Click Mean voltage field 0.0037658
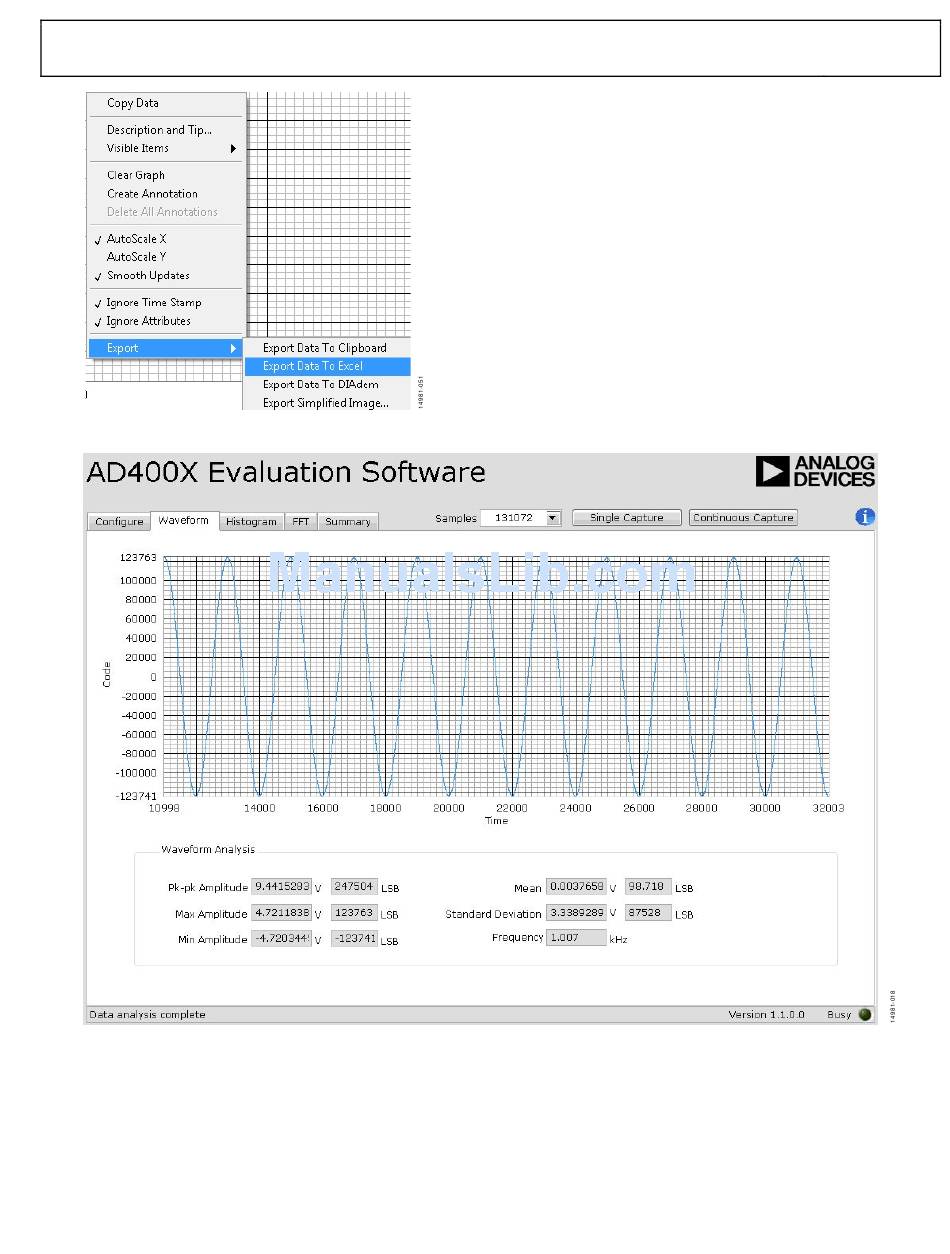Image resolution: width=950 pixels, height=1254 pixels. point(576,887)
